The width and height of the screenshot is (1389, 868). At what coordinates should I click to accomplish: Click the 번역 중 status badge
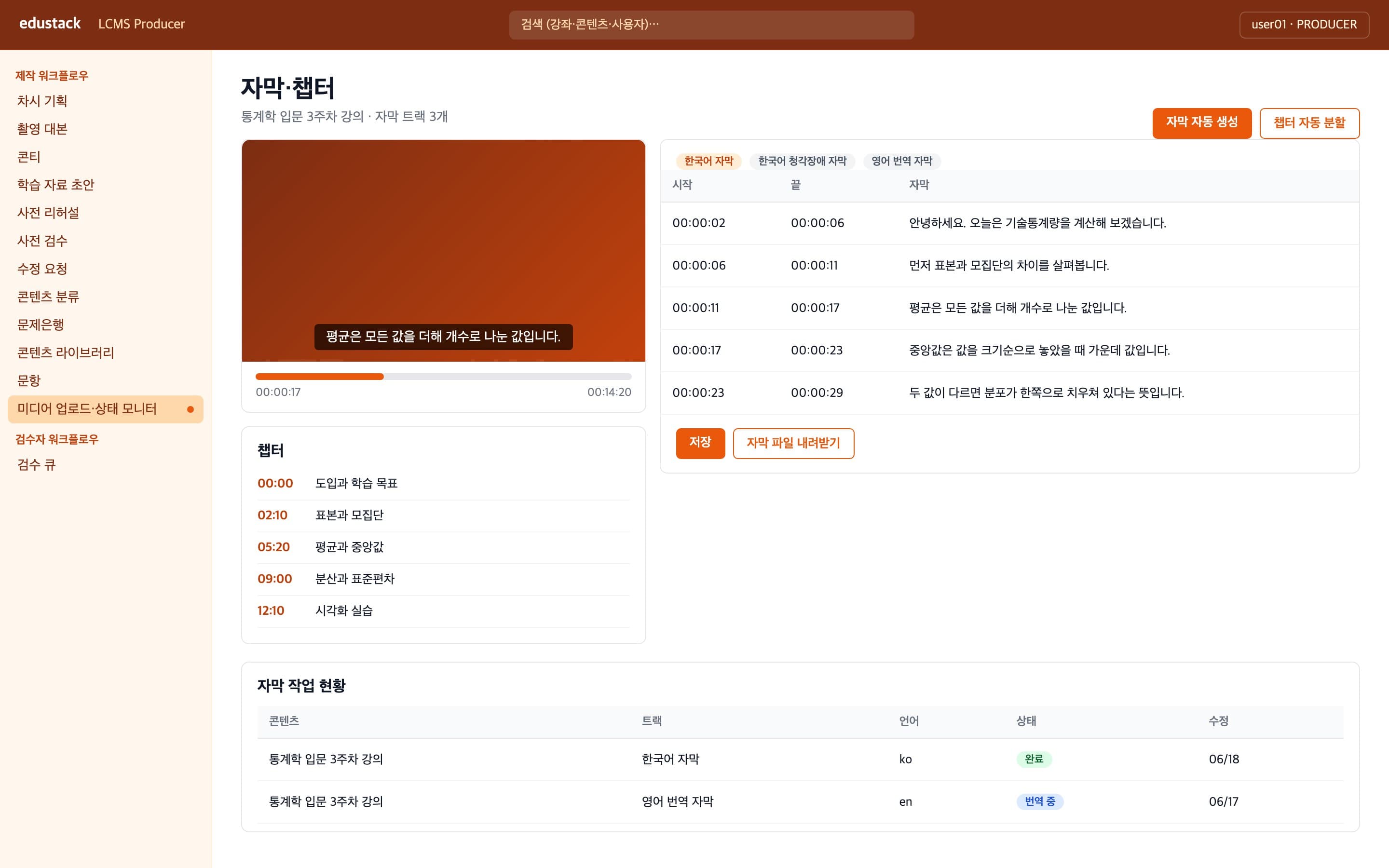[x=1039, y=802]
